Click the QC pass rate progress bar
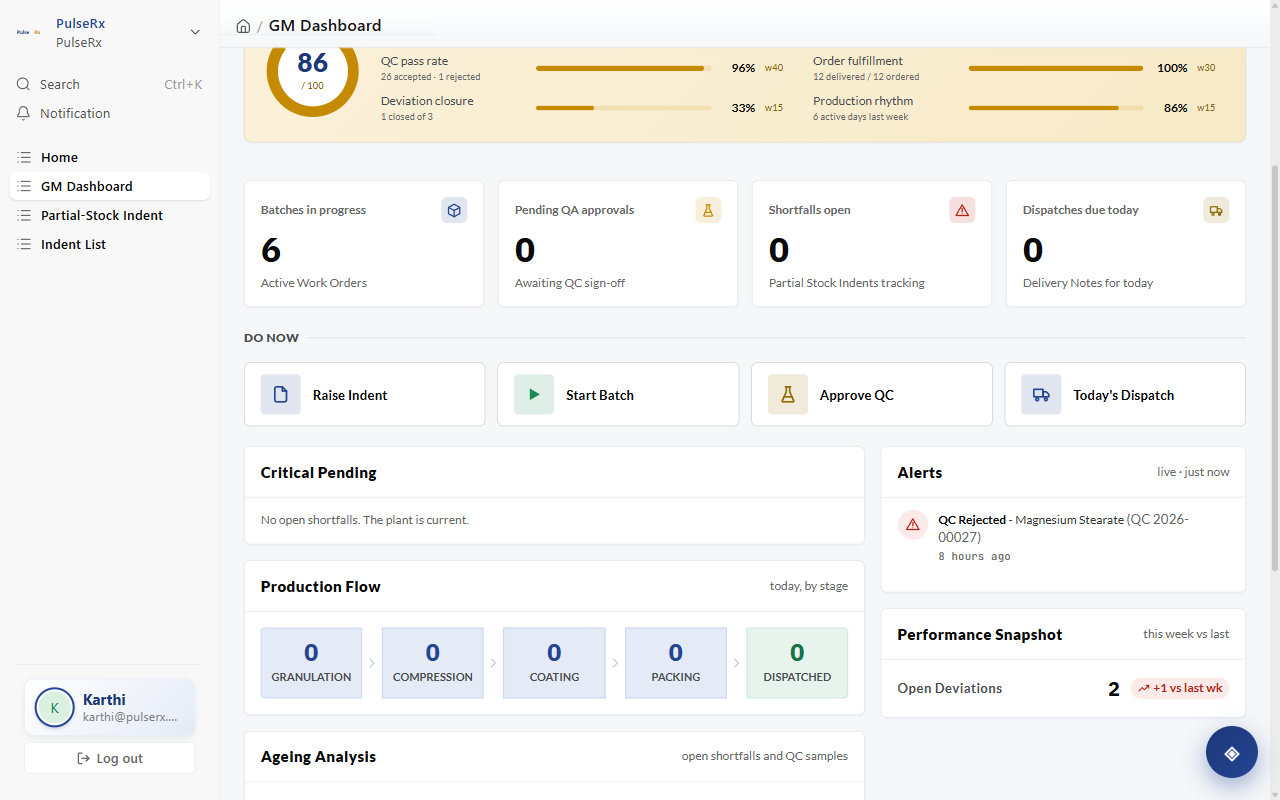Image resolution: width=1280 pixels, height=800 pixels. pos(624,68)
